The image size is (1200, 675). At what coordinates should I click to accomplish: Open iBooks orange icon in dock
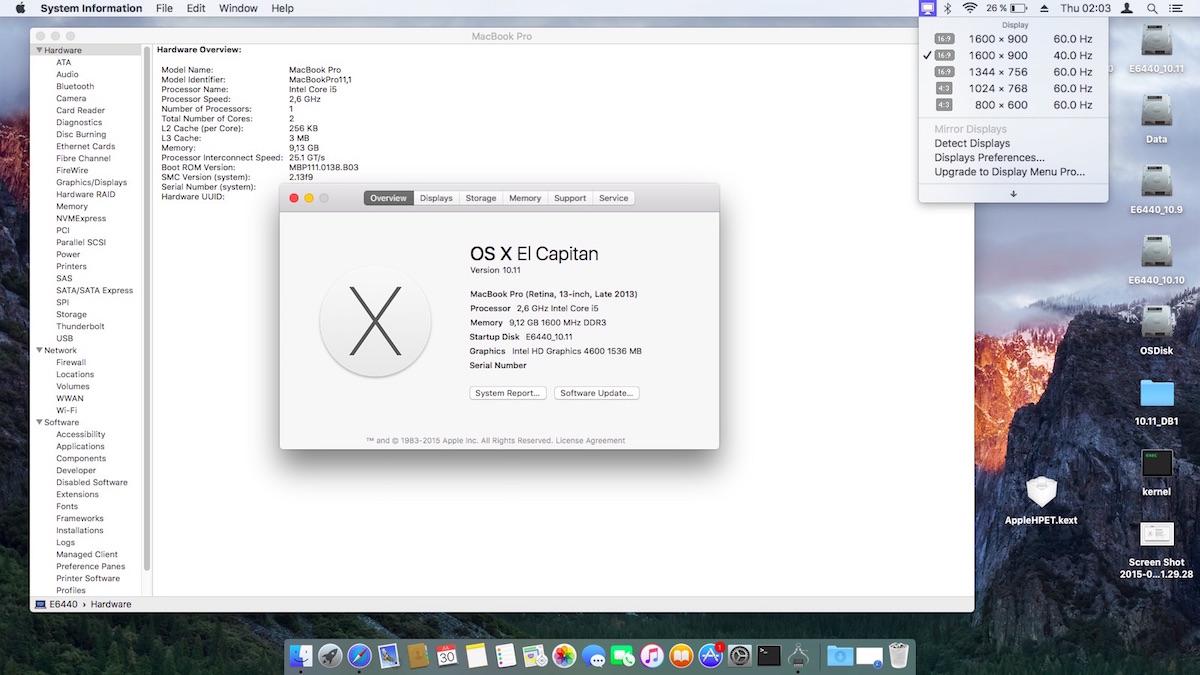tap(681, 656)
